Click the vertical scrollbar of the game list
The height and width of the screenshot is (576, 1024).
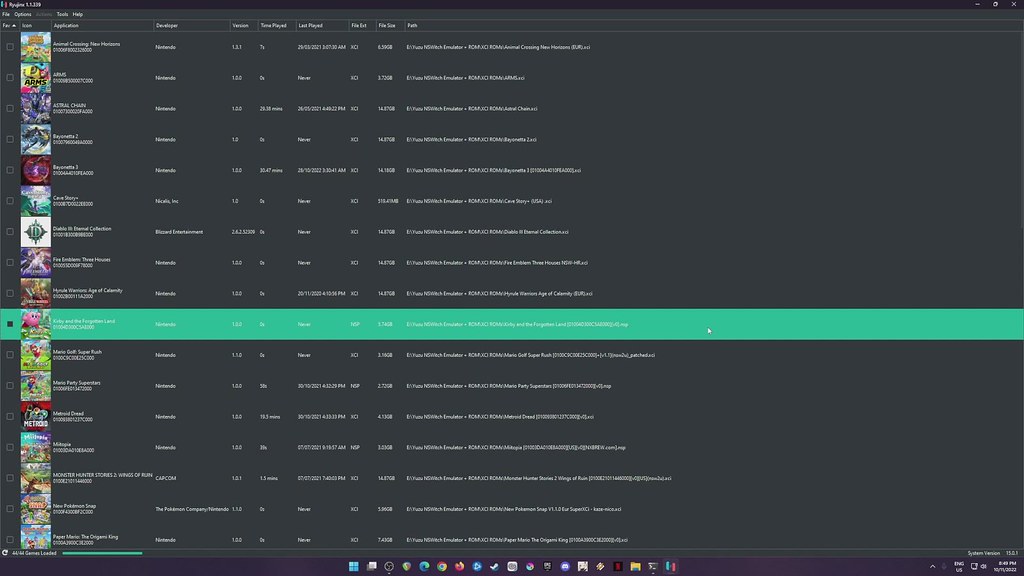[x=1021, y=131]
